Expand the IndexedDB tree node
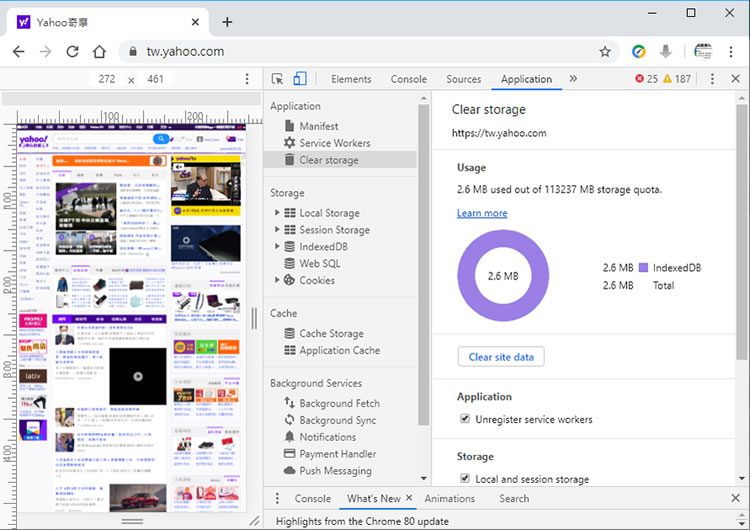This screenshot has height=530, width=750. [x=278, y=247]
